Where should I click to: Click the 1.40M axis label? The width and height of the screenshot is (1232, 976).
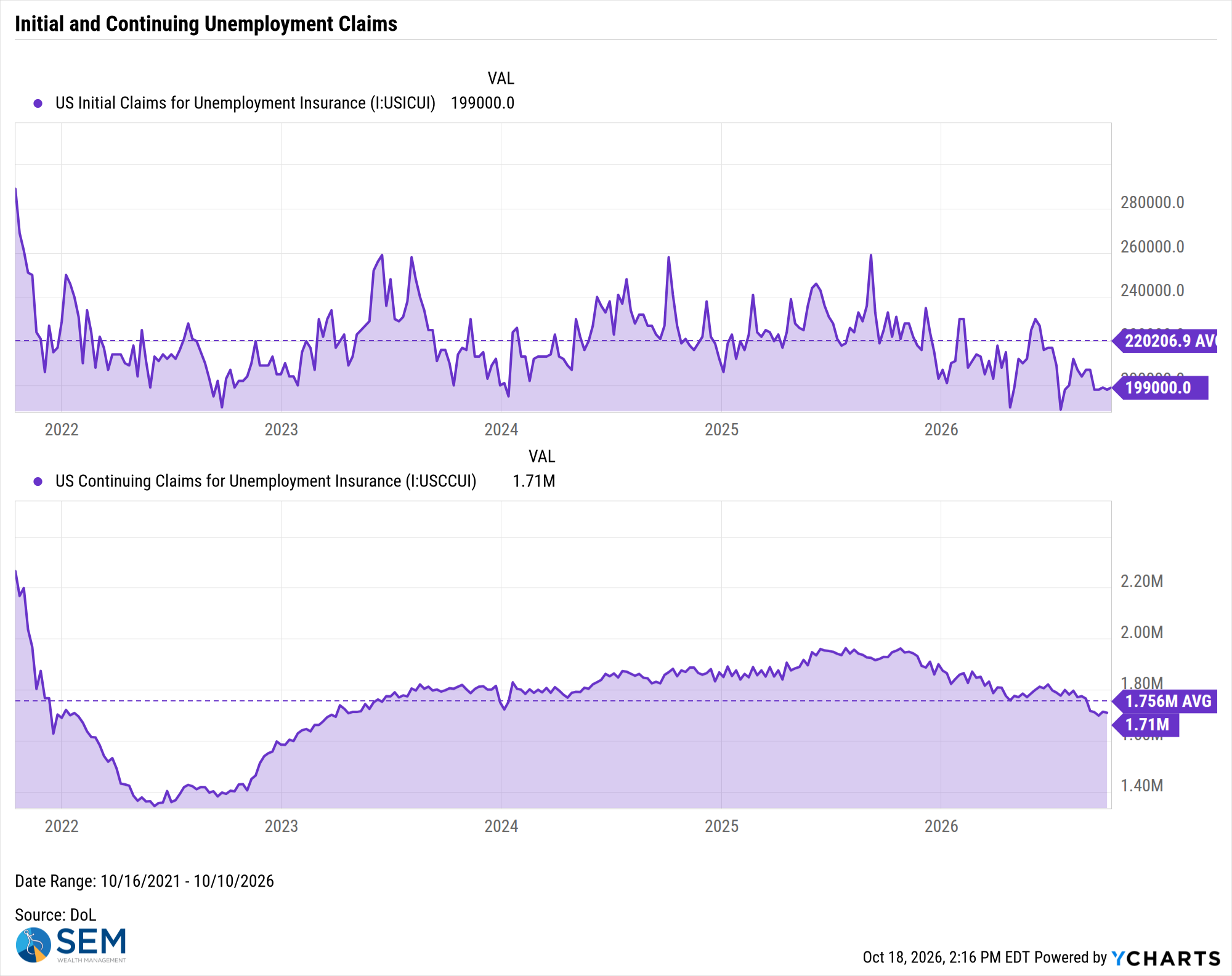(1141, 786)
